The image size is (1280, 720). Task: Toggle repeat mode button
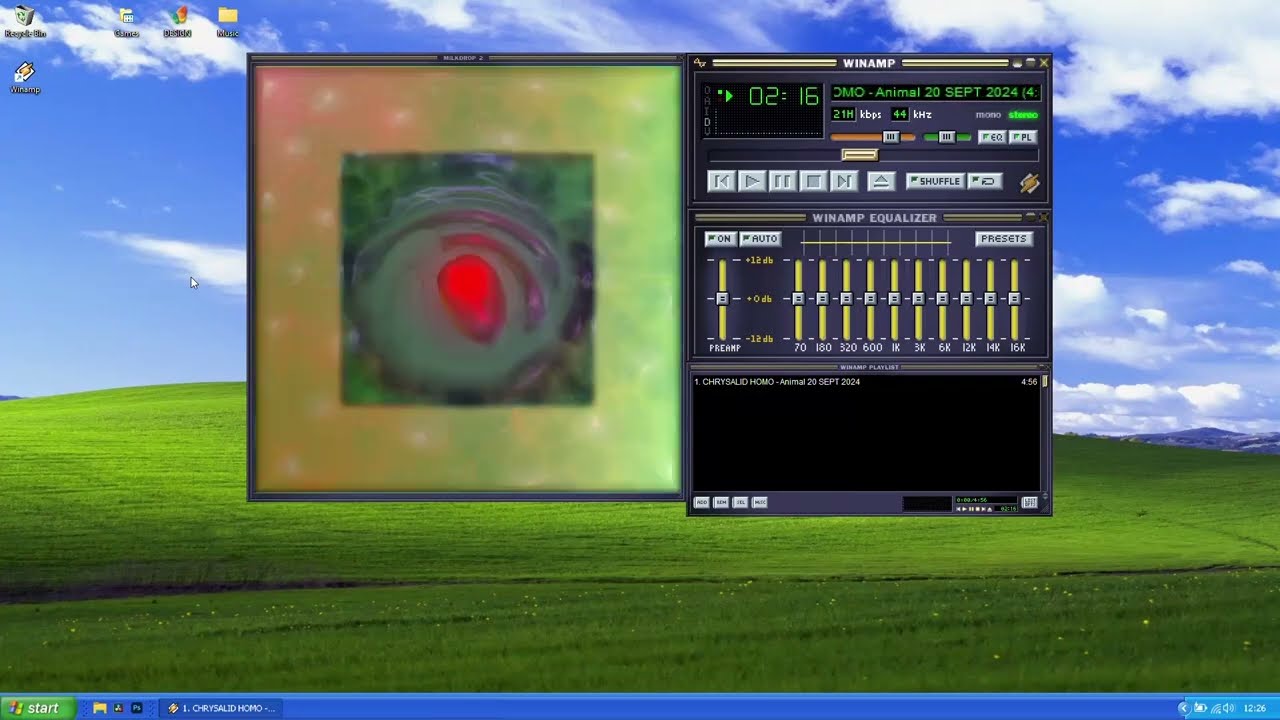coord(985,181)
